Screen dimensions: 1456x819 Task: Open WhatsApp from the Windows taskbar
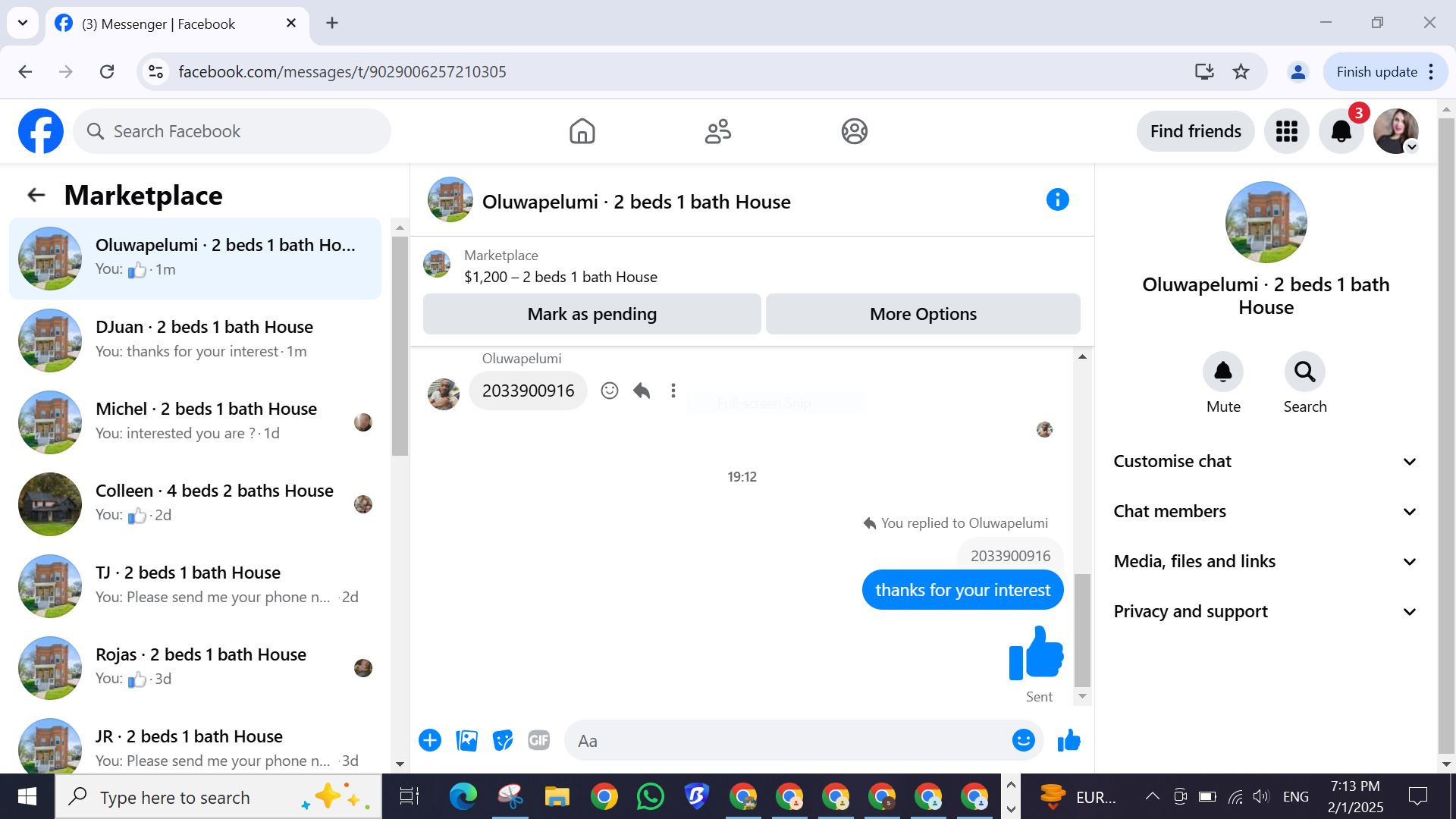click(x=650, y=797)
